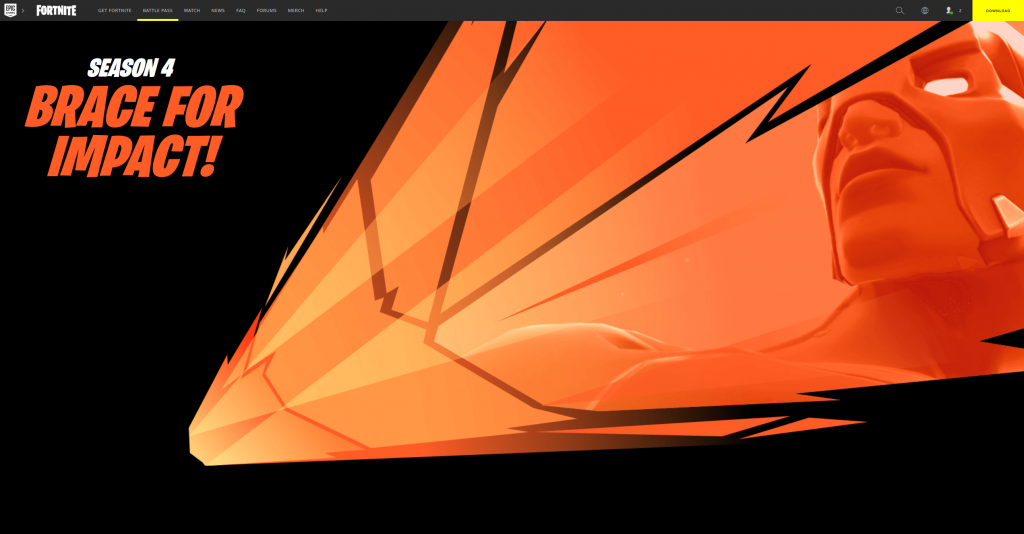Image resolution: width=1024 pixels, height=534 pixels.
Task: Select the Battle Pass tab
Action: pyautogui.click(x=157, y=10)
